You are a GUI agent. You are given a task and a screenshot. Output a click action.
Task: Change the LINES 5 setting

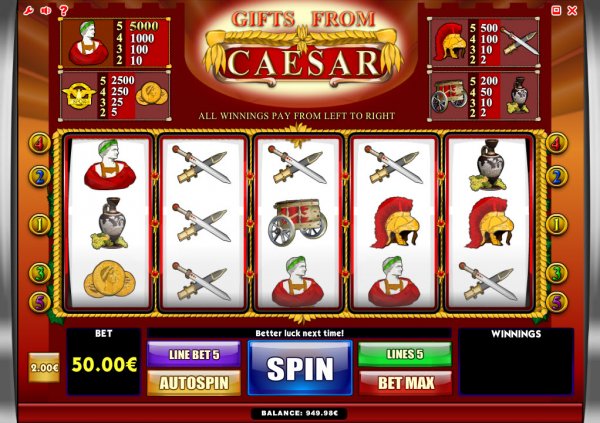coord(405,354)
